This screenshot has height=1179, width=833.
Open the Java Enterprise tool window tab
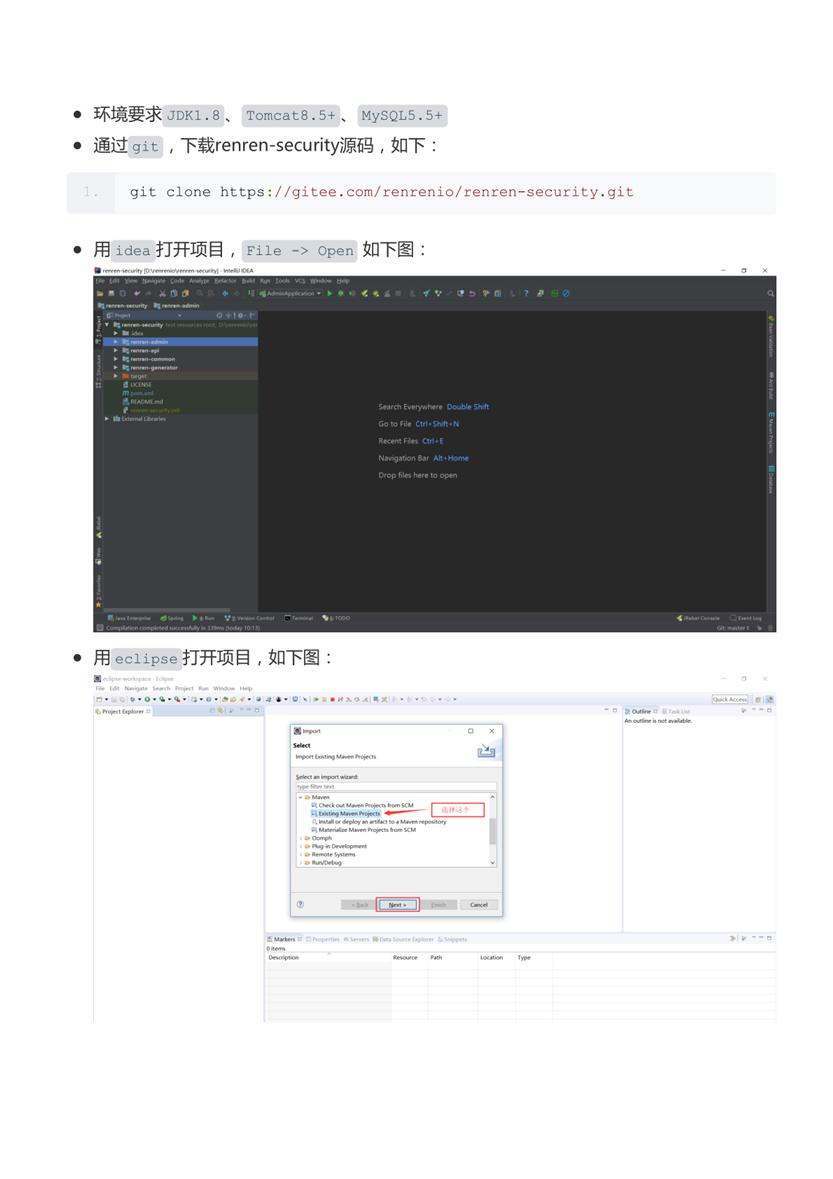[x=129, y=618]
